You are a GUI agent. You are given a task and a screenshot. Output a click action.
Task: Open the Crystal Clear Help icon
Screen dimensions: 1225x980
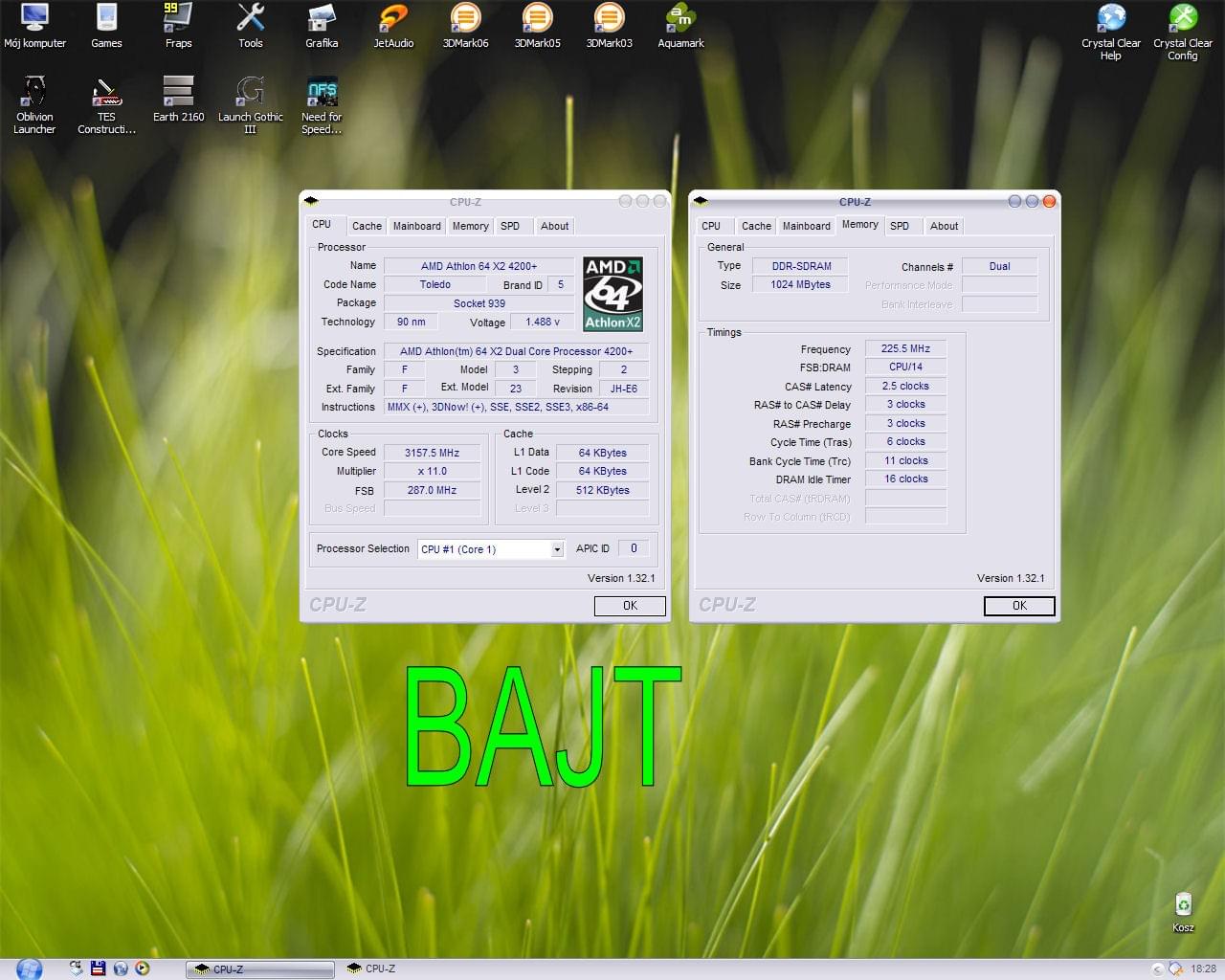[x=1110, y=32]
